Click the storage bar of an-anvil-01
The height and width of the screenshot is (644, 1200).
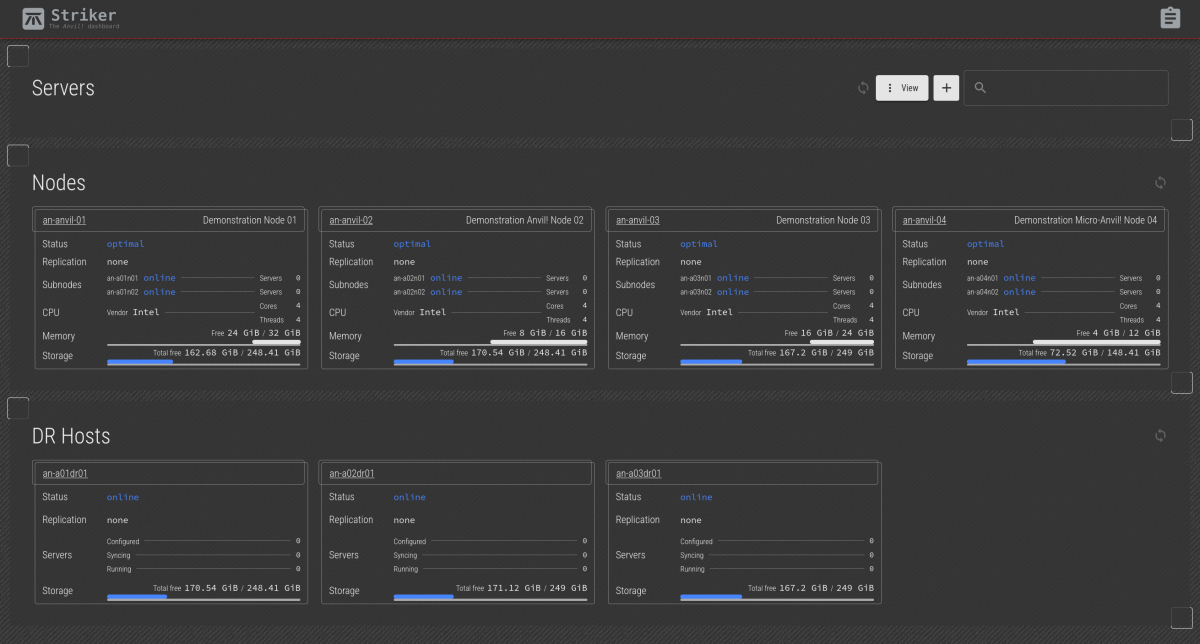point(203,362)
